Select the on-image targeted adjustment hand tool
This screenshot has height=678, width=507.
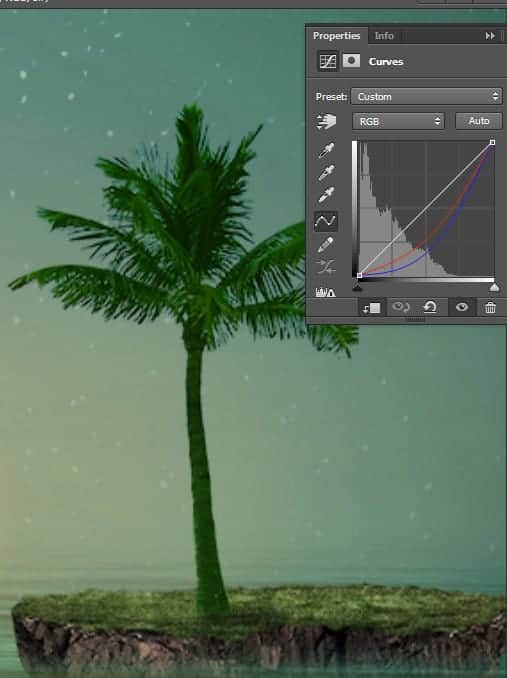pos(326,122)
